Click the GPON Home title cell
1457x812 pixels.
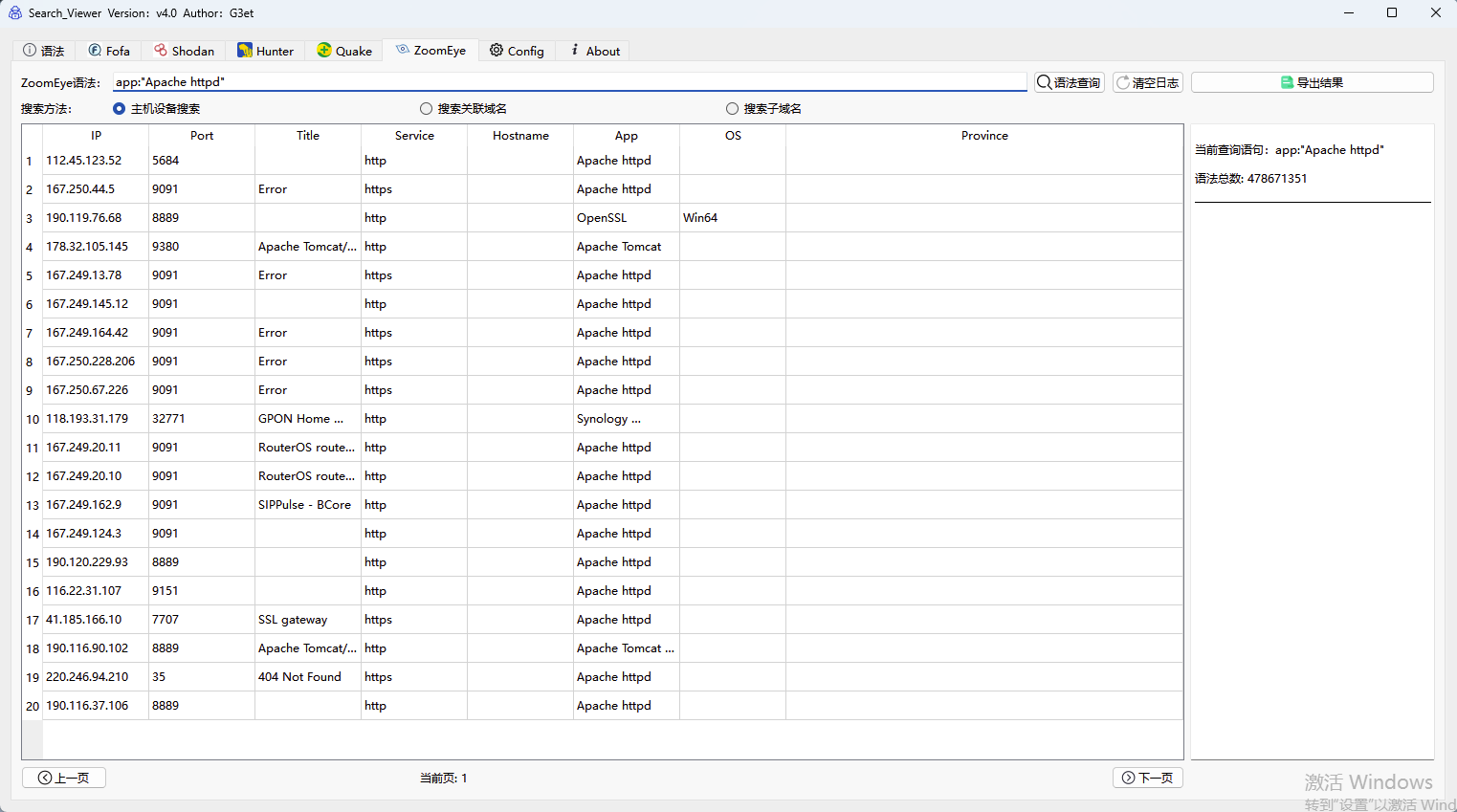(308, 419)
